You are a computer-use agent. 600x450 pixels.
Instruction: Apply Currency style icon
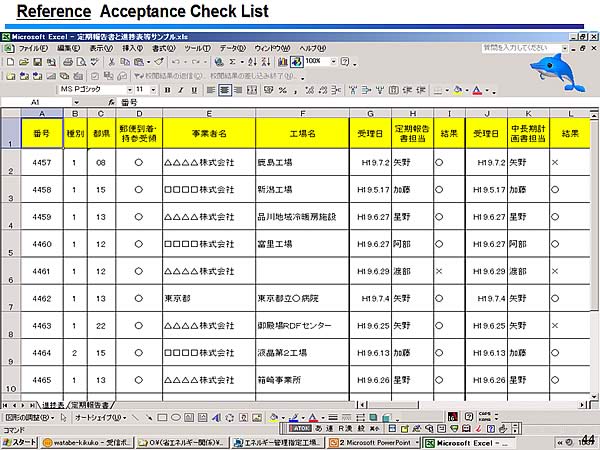tap(269, 90)
